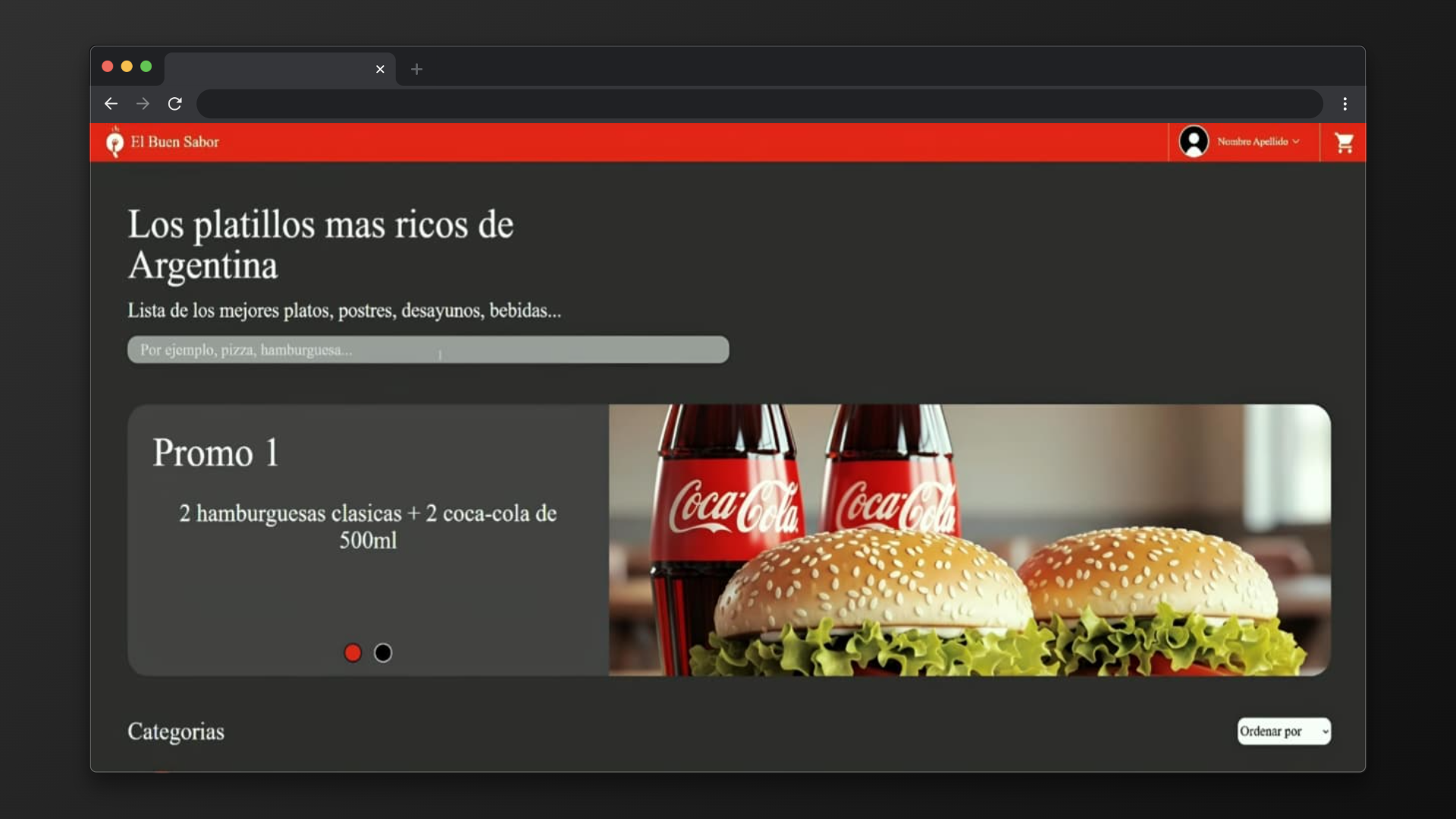Click the browser address bar
The image size is (1456, 819).
[x=758, y=104]
